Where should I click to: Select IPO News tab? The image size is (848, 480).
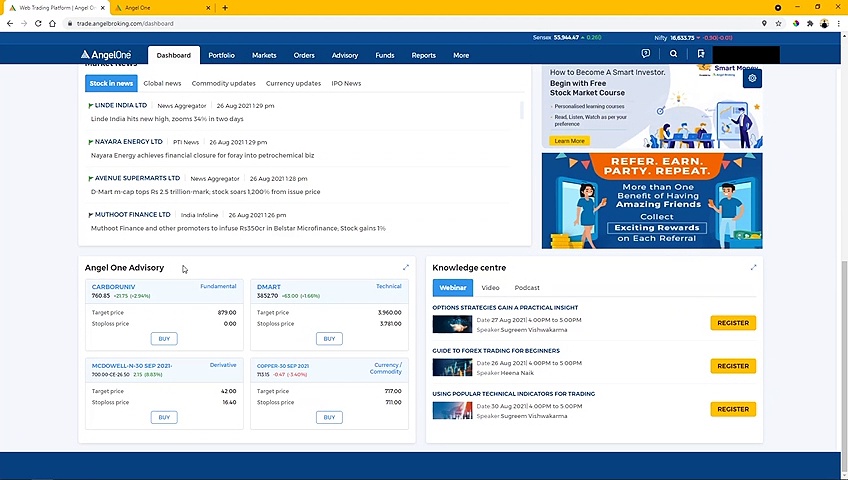pos(346,83)
